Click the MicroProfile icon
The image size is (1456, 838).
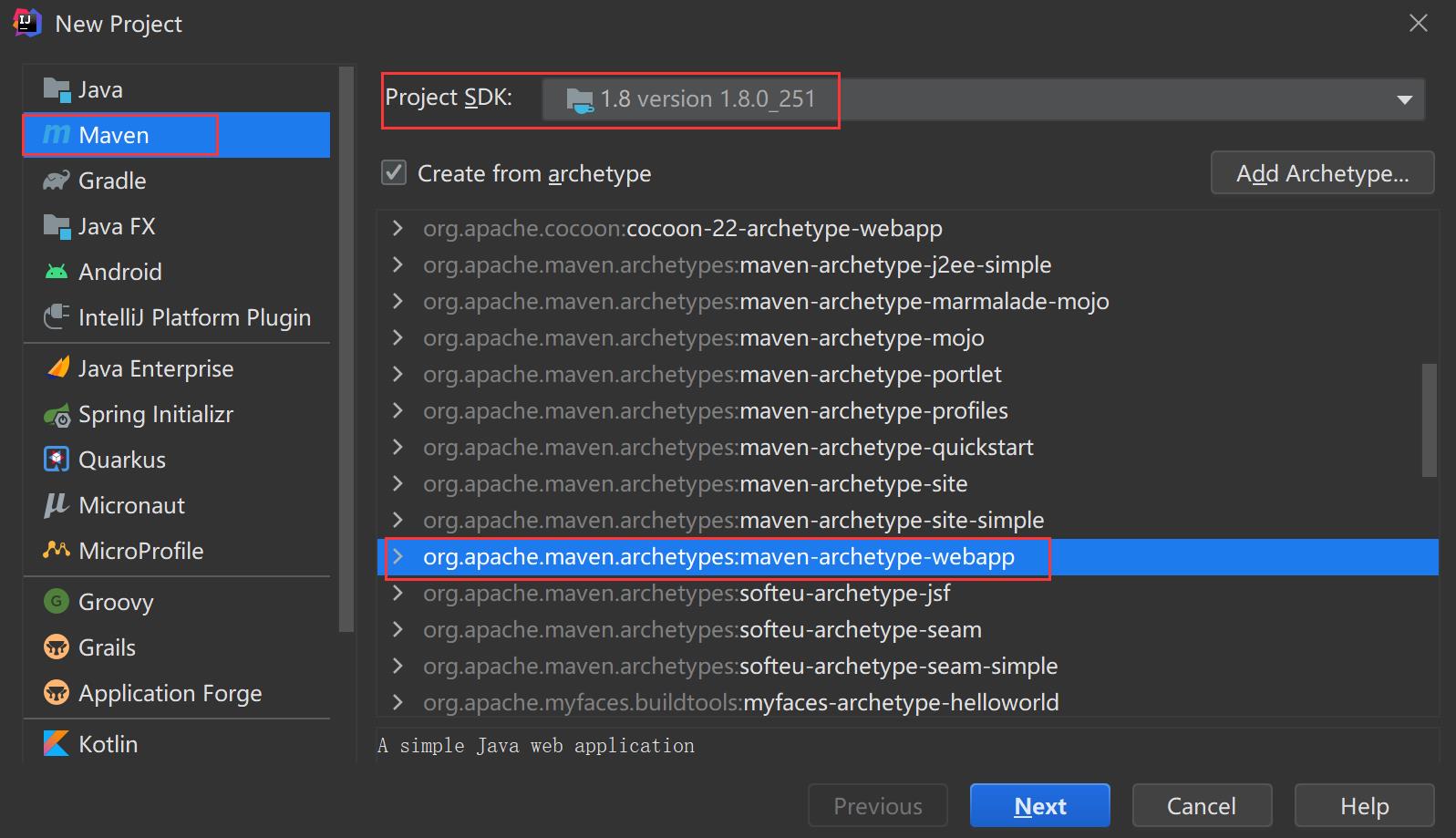[57, 551]
